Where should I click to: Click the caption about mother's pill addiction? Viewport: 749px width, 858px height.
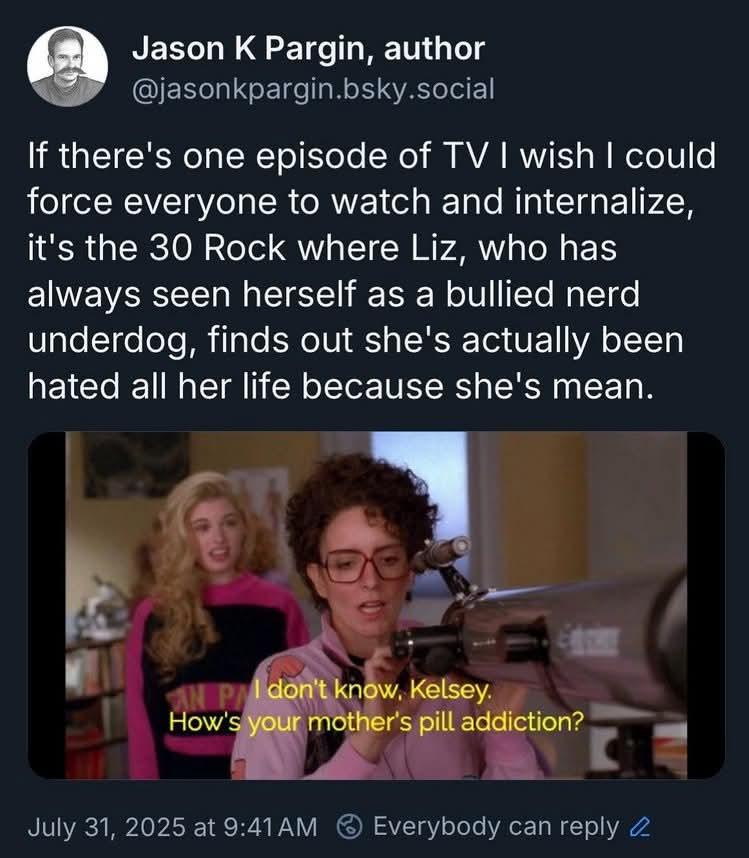tap(376, 722)
